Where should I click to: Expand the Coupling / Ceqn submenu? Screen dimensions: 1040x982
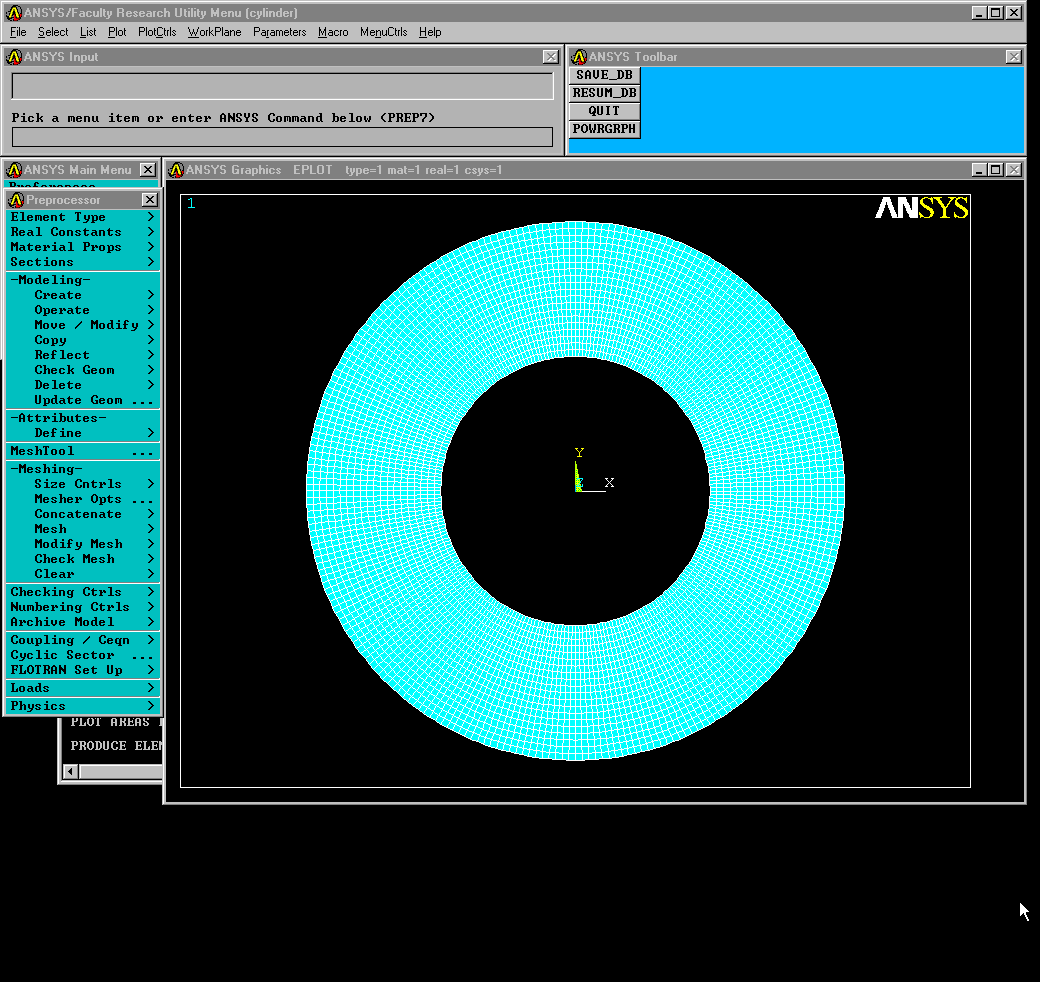[82, 640]
